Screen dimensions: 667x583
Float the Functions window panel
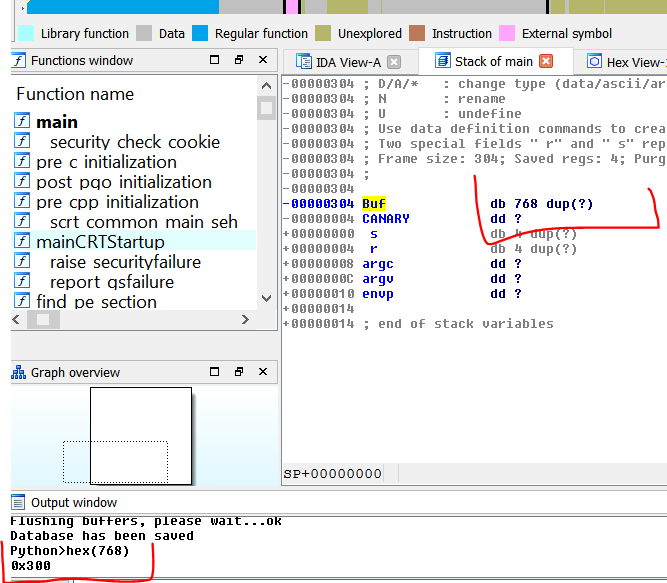(x=239, y=60)
